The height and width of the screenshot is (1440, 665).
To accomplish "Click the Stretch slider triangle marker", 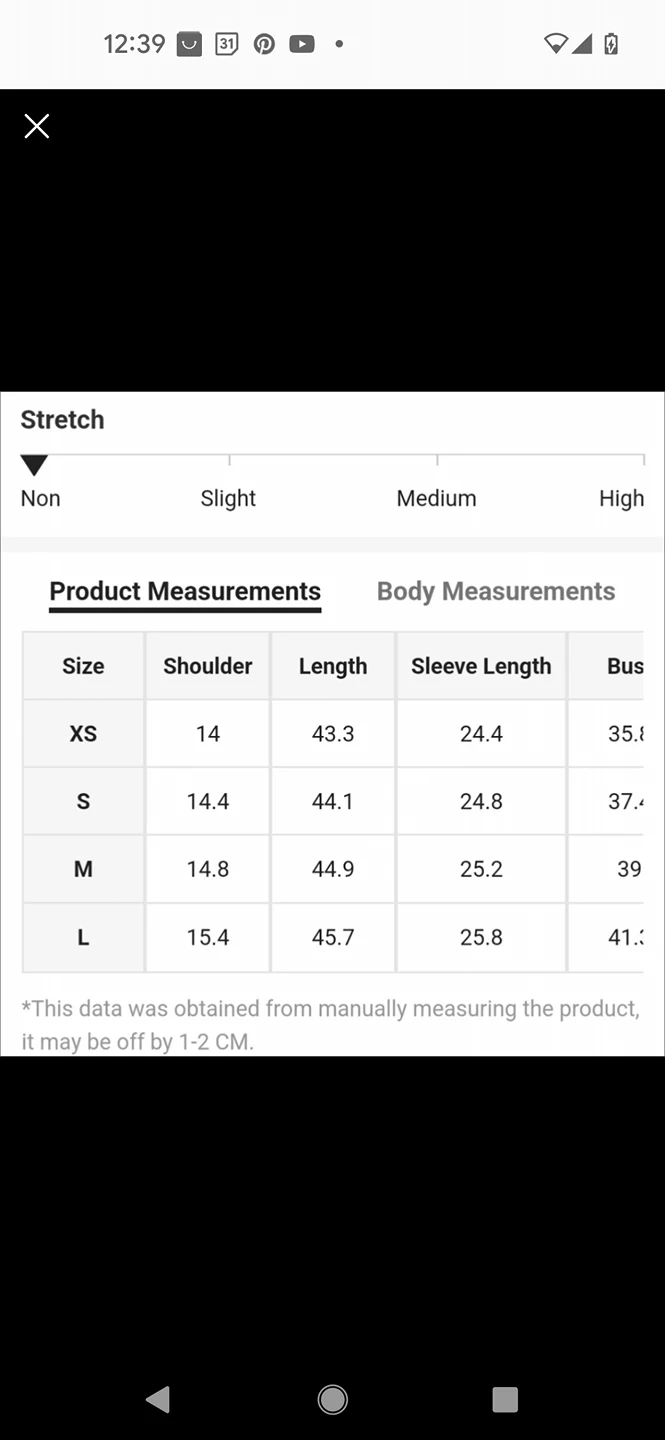I will [x=34, y=465].
